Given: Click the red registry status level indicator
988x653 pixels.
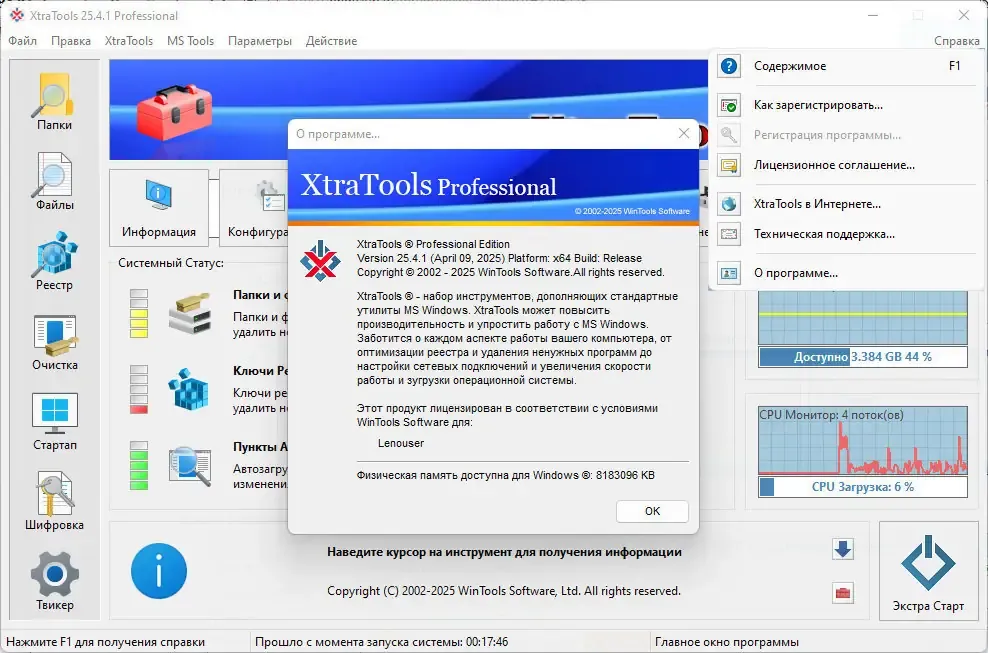Looking at the screenshot, I should 139,390.
